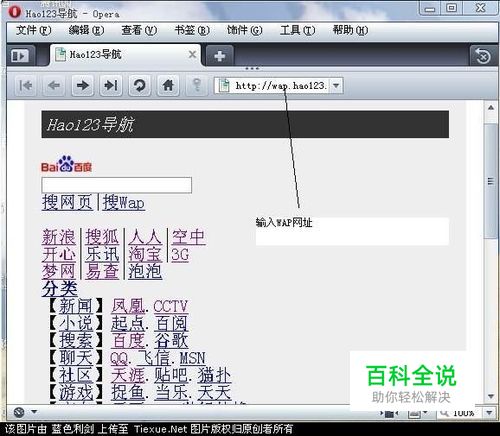Open the 捉鱼 link
500x436 pixels.
point(128,392)
